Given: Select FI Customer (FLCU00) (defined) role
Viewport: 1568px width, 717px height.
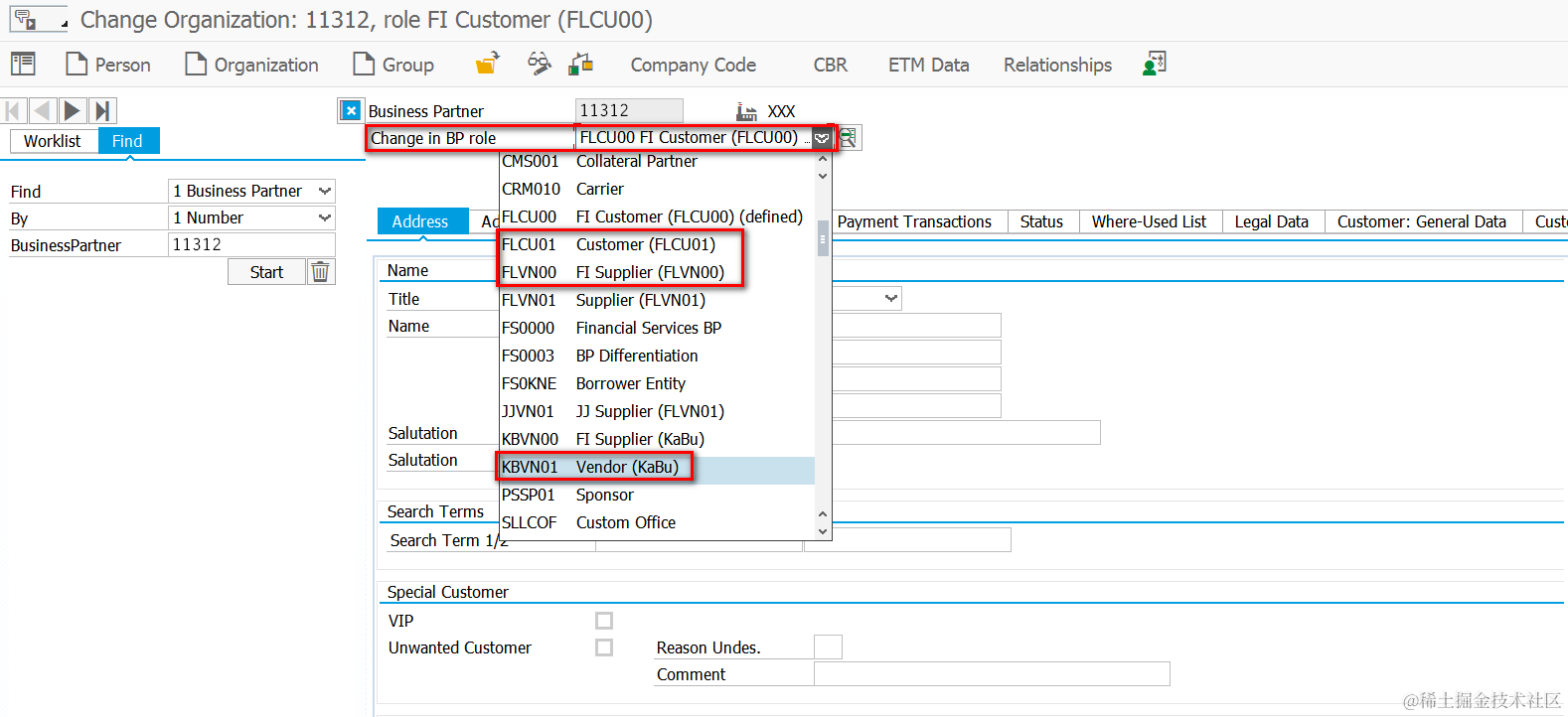Looking at the screenshot, I should [x=657, y=216].
